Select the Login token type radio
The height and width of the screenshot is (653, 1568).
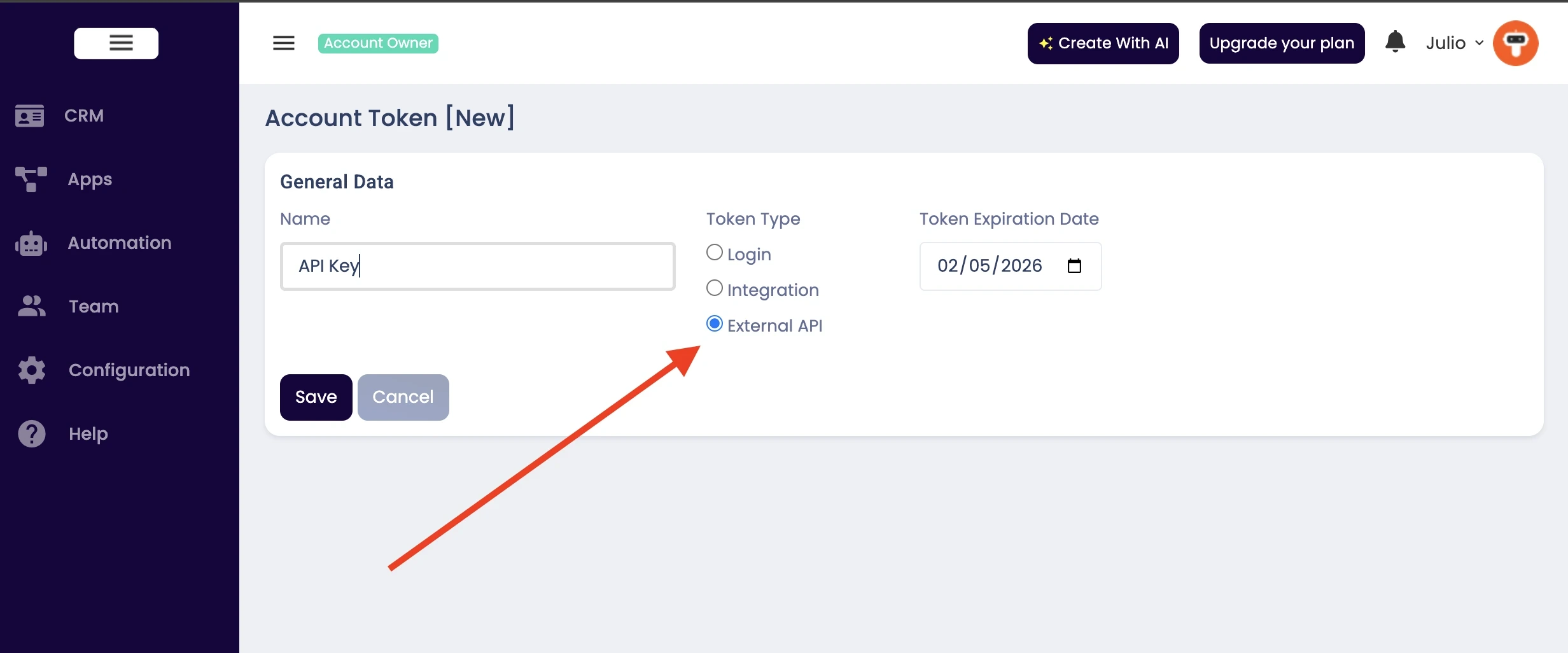click(x=715, y=253)
